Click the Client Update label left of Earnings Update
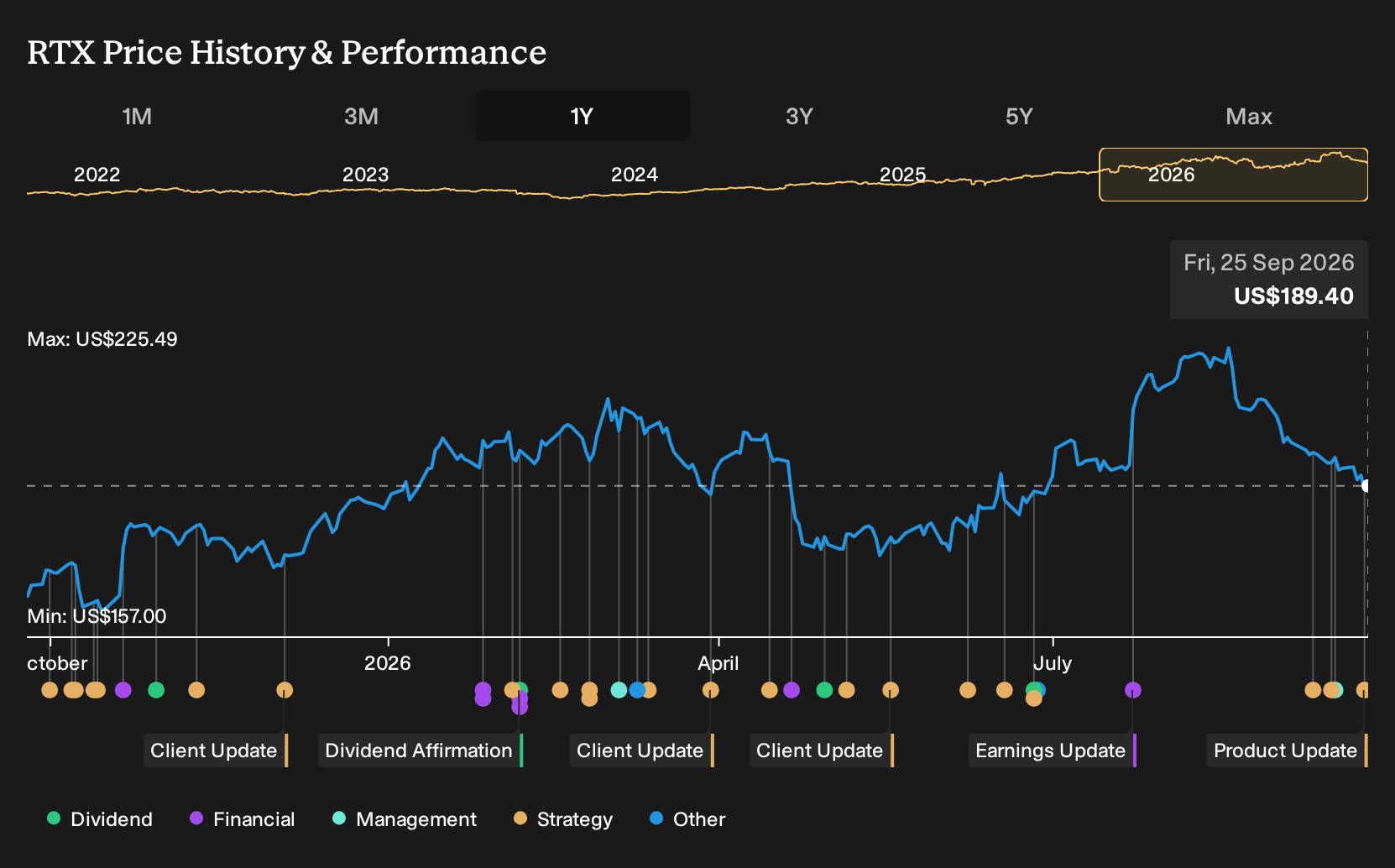 [x=822, y=750]
